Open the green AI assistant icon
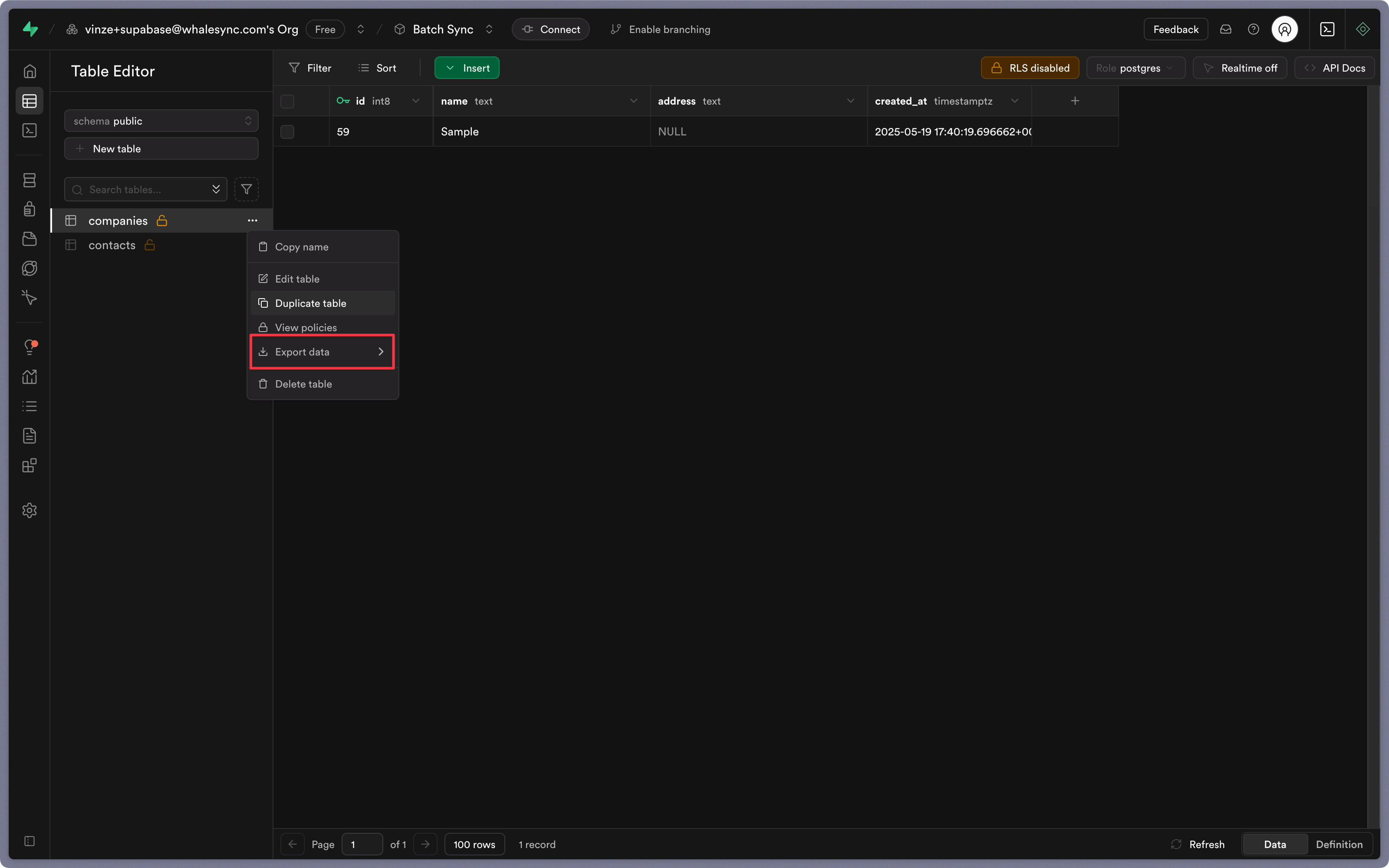 pyautogui.click(x=1363, y=29)
